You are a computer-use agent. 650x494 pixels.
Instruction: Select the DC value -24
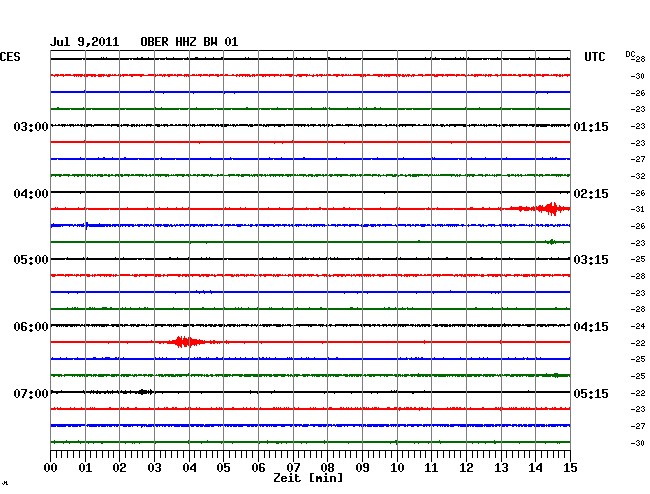tap(638, 327)
